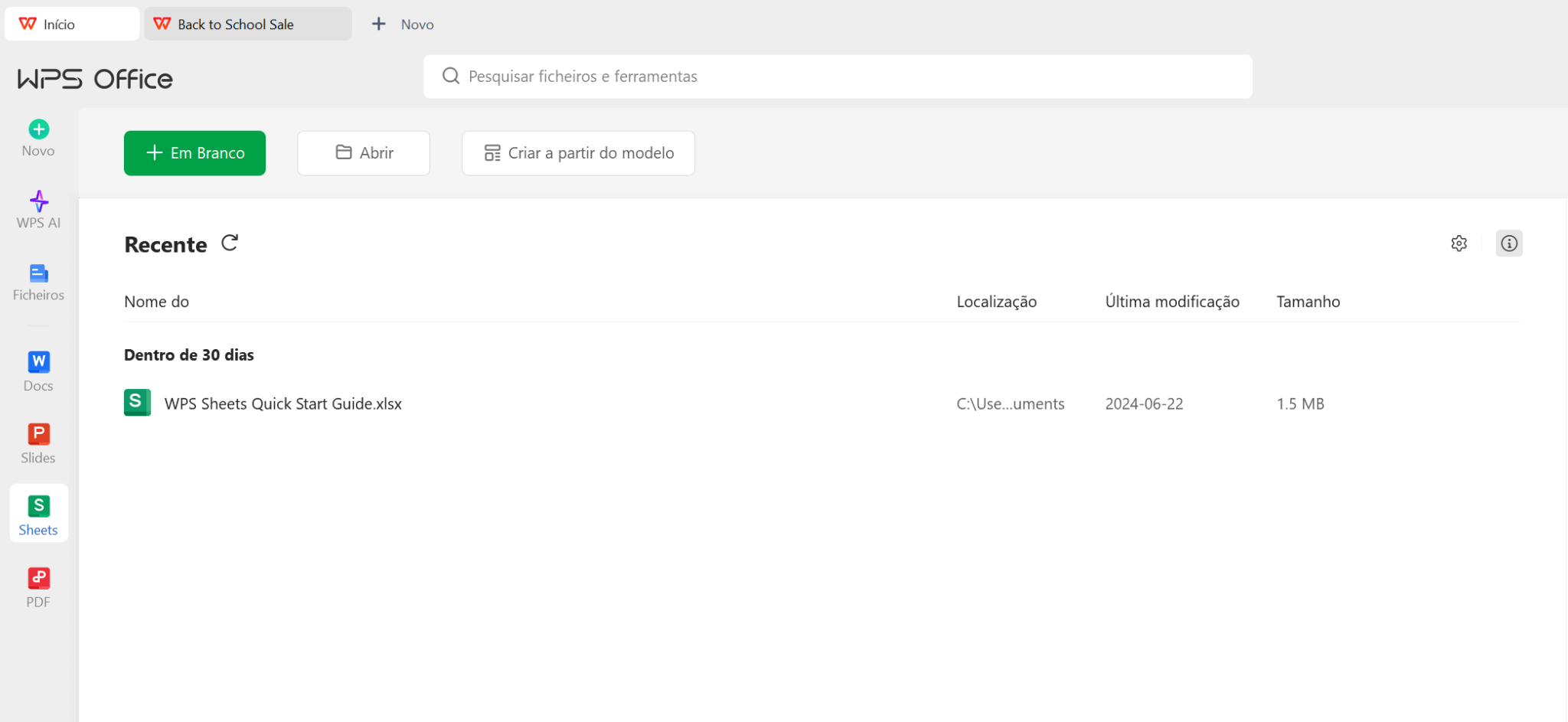1568x722 pixels.
Task: Switch to Back to School Sale tab
Action: pyautogui.click(x=248, y=24)
